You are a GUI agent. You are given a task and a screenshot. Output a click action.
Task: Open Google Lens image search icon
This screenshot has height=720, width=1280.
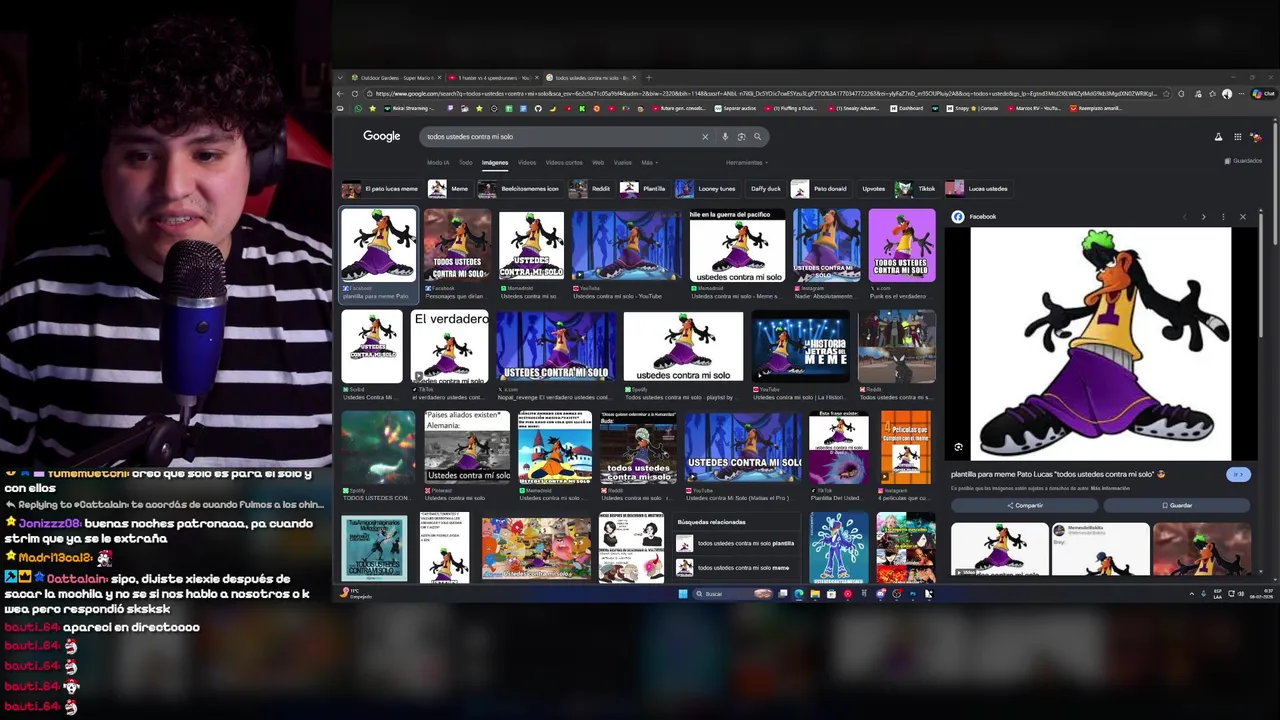coord(741,137)
